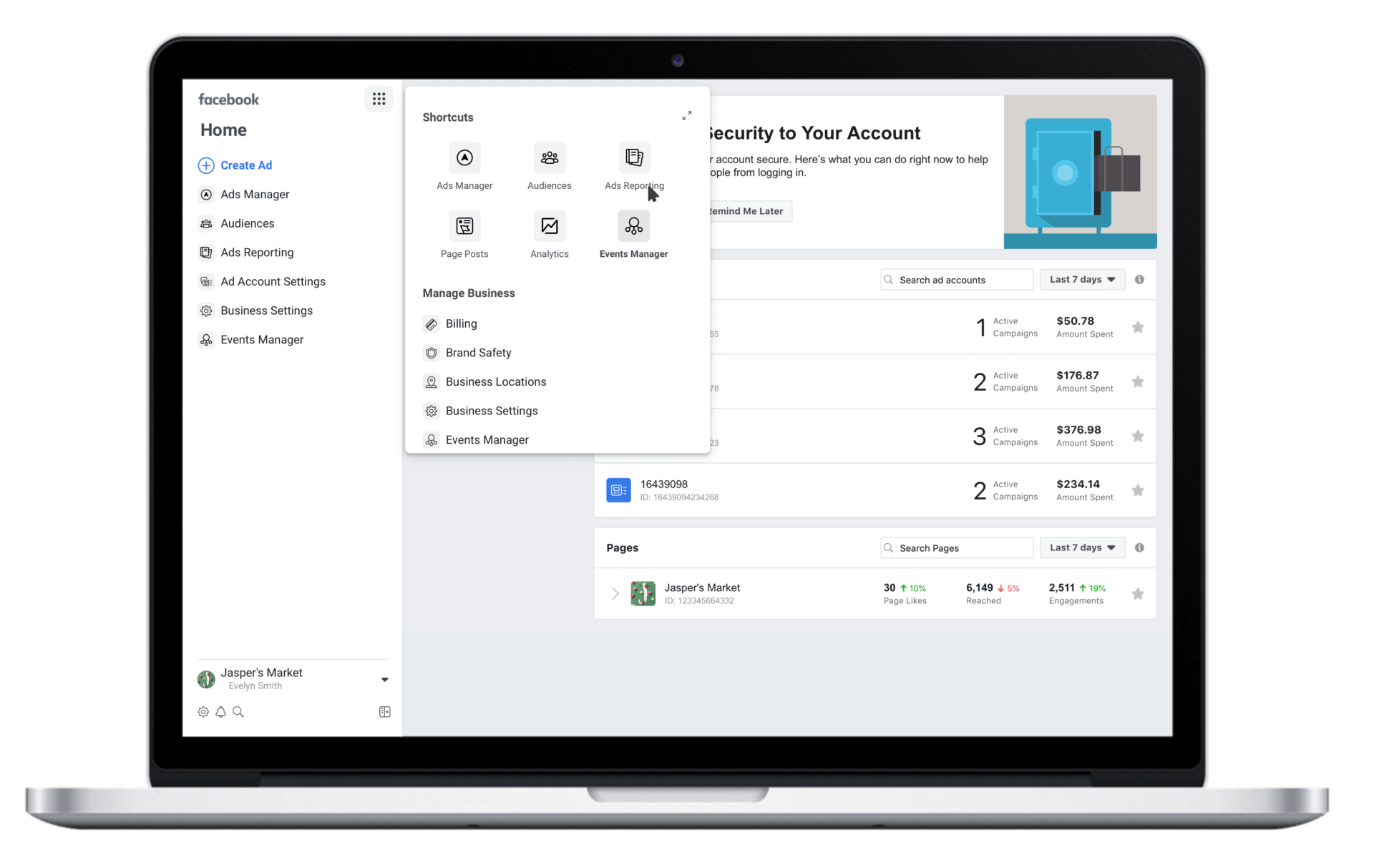Star the Jasper's Market Pages entry
This screenshot has width=1374, height=868.
coord(1138,593)
